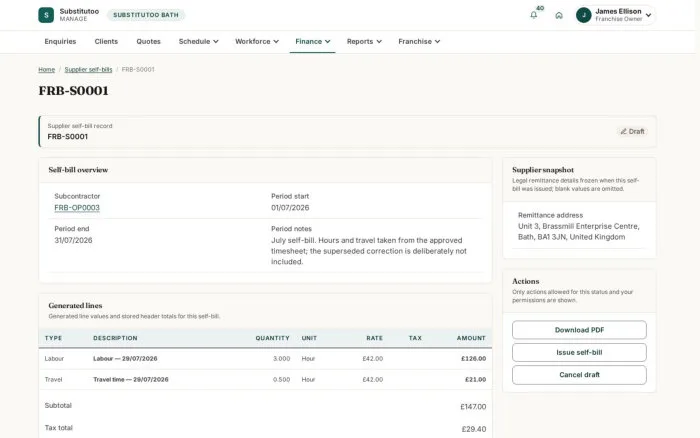This screenshot has height=438, width=700.
Task: Click the AMOUNT column header
Action: coord(471,338)
